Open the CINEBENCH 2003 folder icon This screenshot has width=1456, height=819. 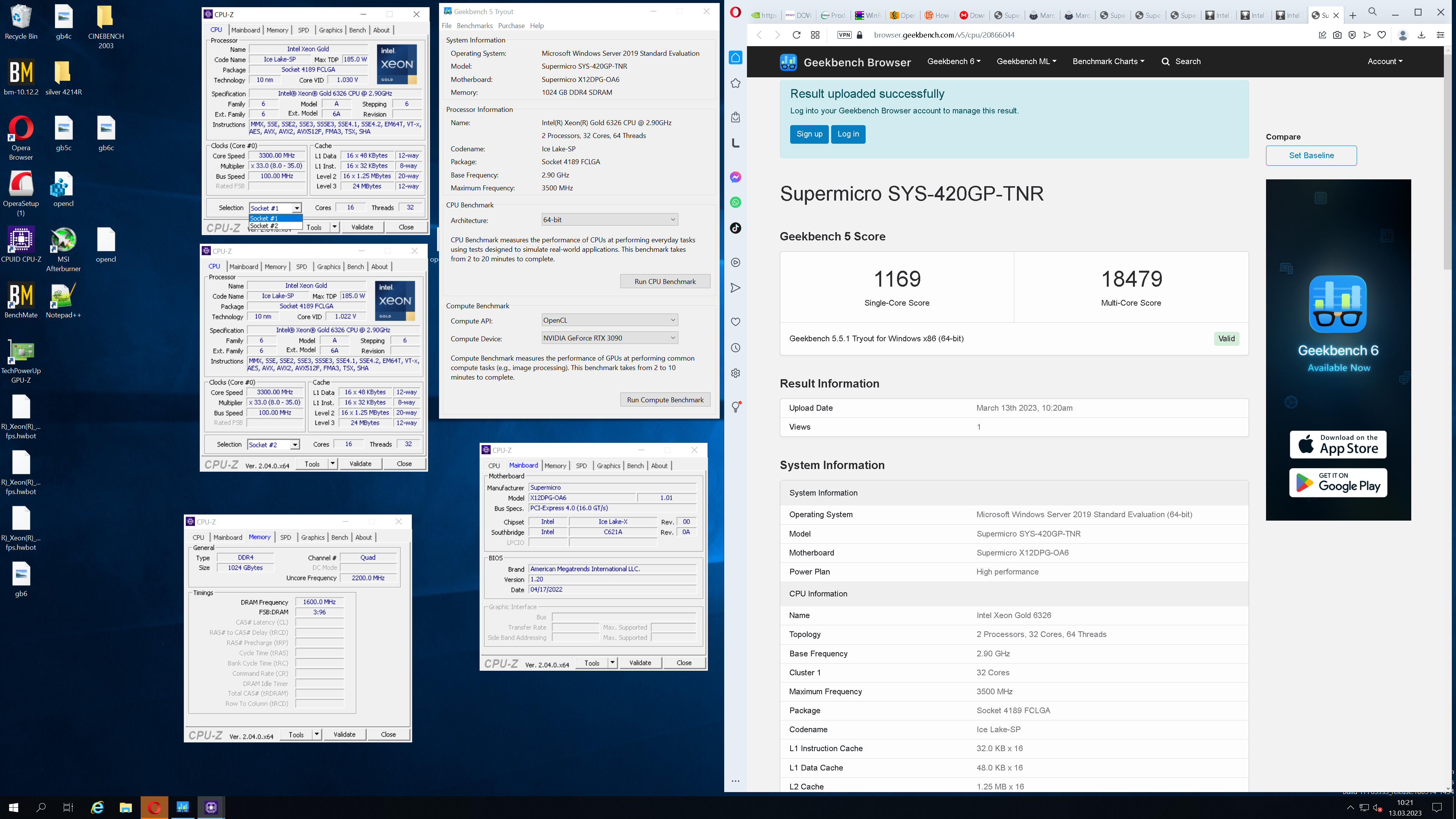(106, 27)
